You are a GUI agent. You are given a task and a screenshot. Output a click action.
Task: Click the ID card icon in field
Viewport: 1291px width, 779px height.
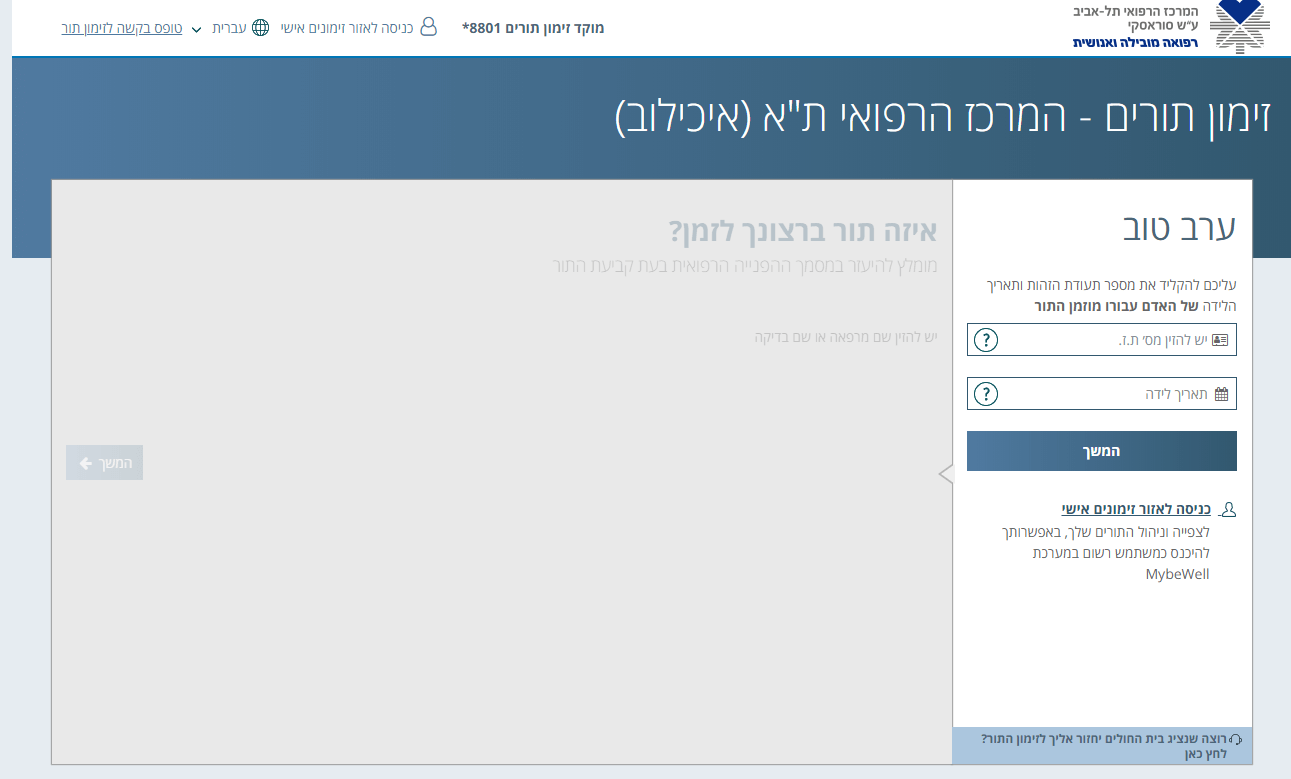tap(1220, 340)
